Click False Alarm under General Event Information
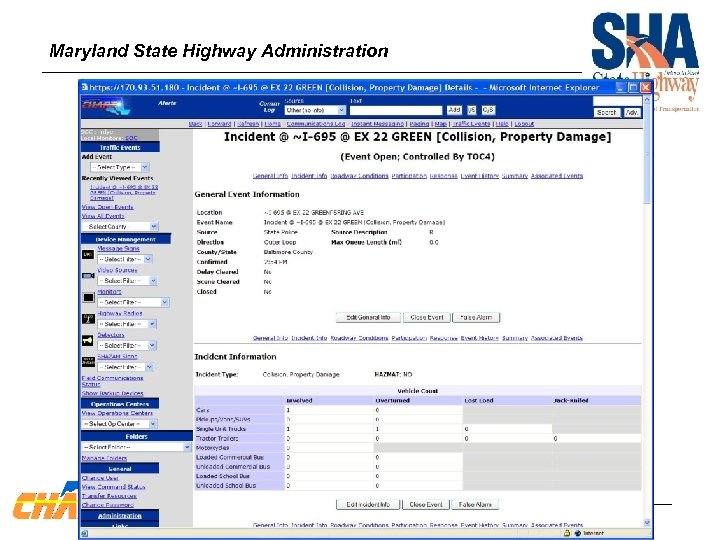 click(x=476, y=317)
